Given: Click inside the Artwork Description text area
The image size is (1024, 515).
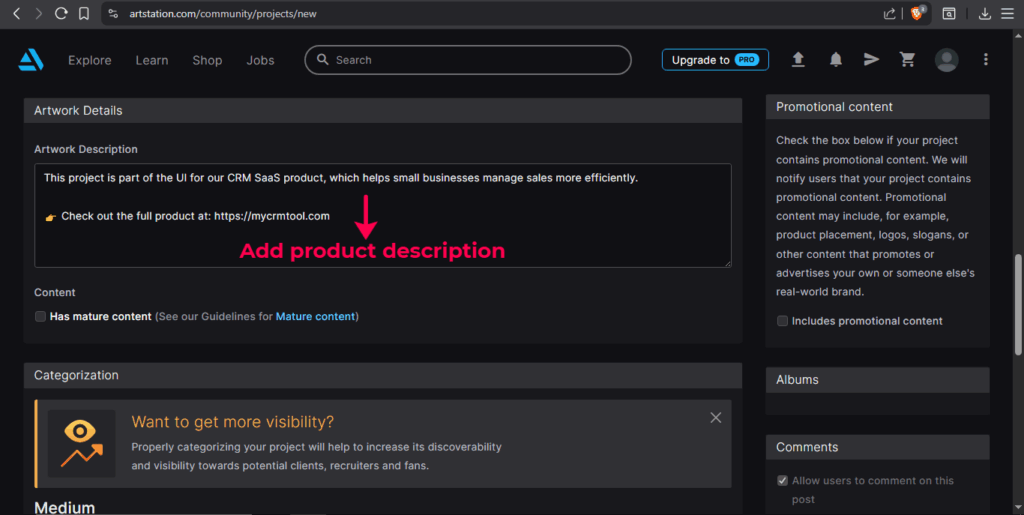Looking at the screenshot, I should point(383,215).
